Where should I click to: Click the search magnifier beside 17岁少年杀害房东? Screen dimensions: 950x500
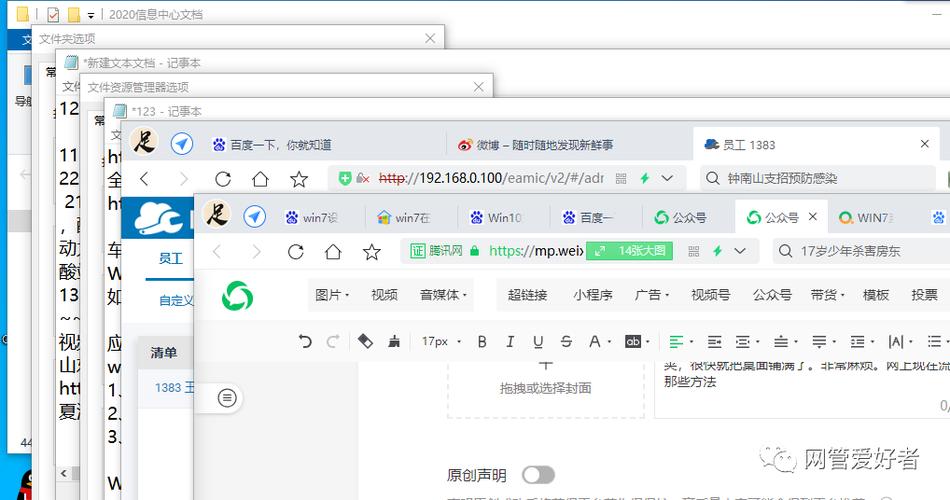coord(785,251)
